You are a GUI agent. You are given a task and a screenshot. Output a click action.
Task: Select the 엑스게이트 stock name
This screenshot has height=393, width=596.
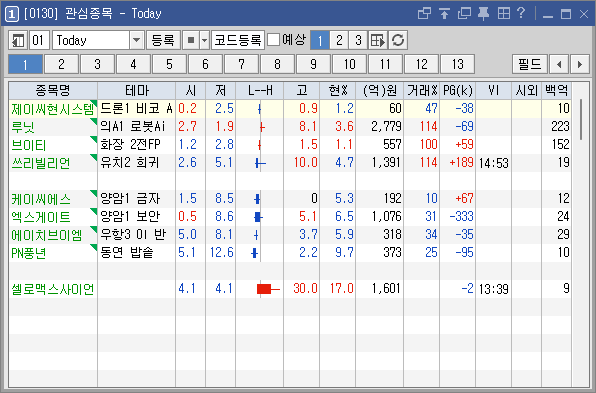click(41, 217)
